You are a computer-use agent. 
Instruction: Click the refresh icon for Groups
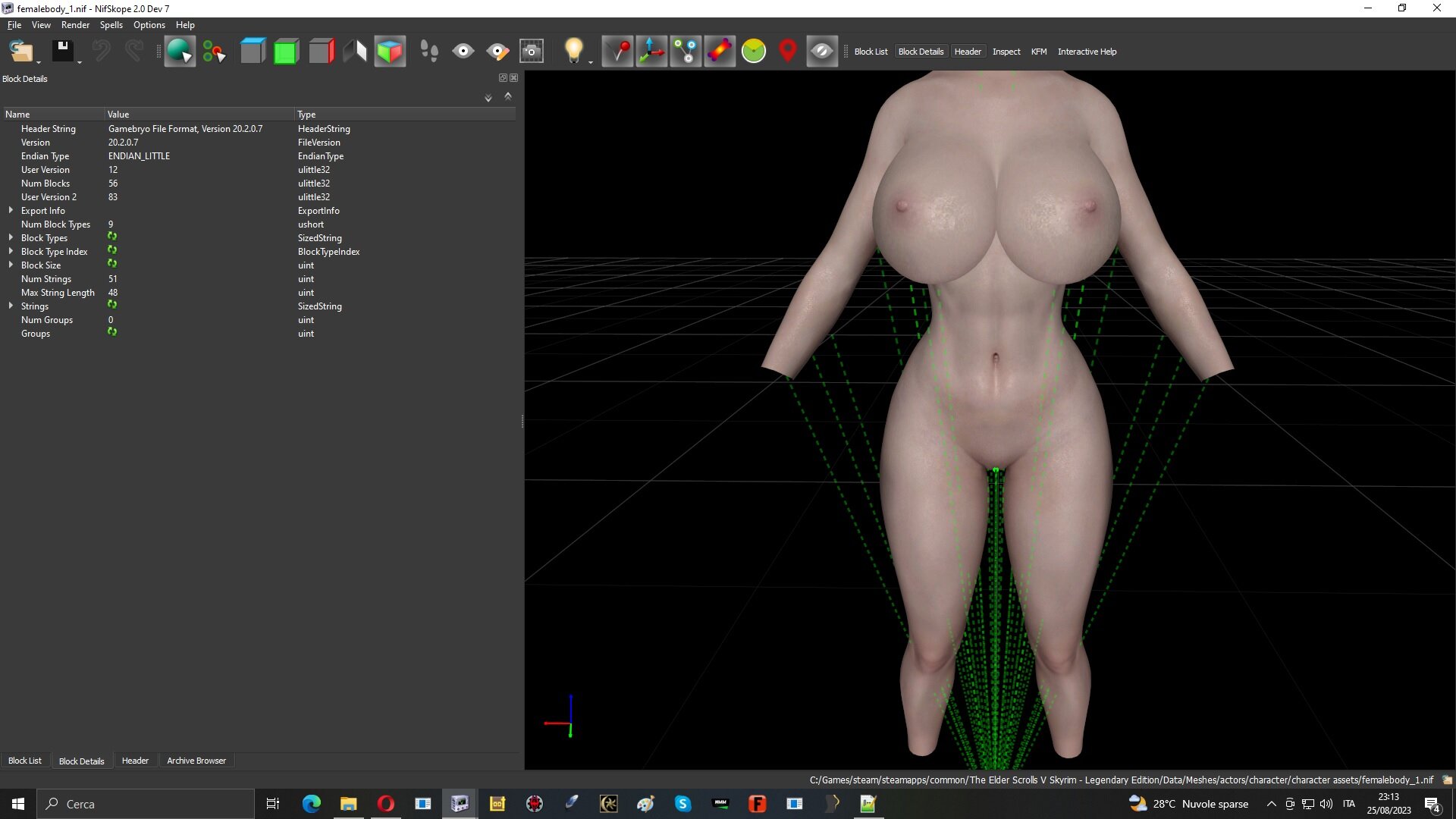pos(112,332)
